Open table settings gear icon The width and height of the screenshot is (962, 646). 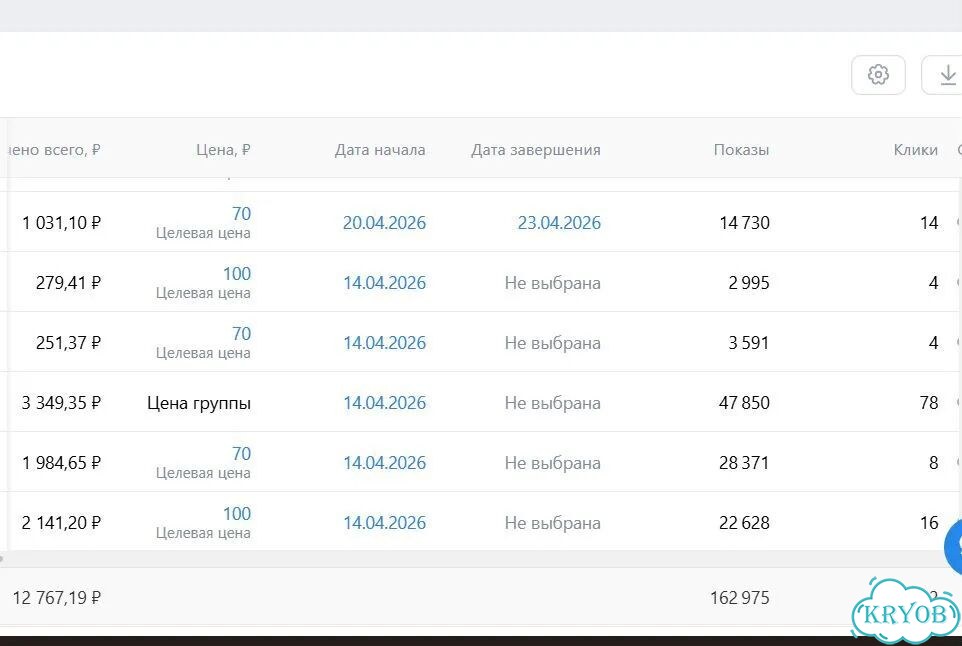point(878,75)
